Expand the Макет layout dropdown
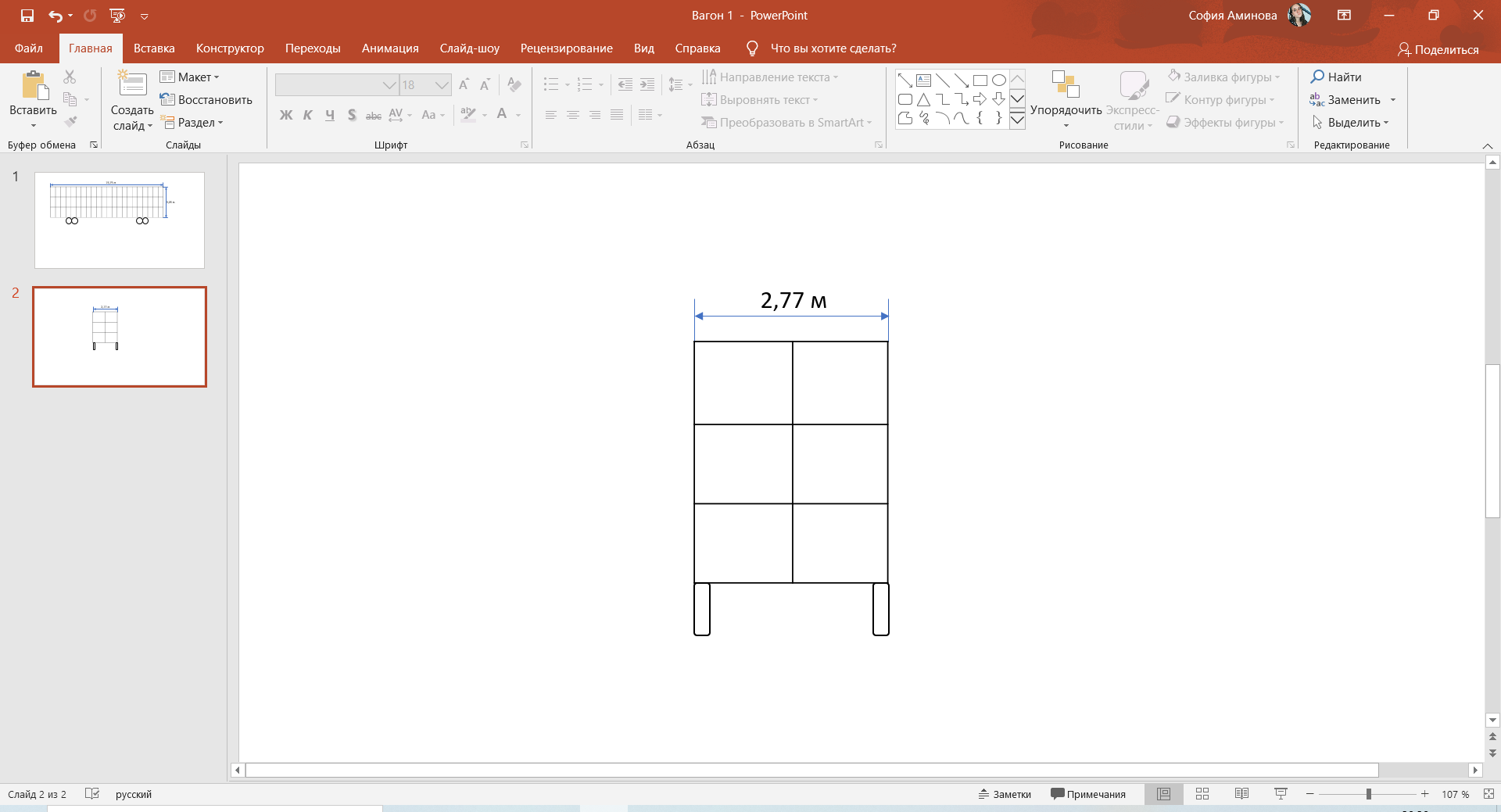The image size is (1501, 812). 190,77
